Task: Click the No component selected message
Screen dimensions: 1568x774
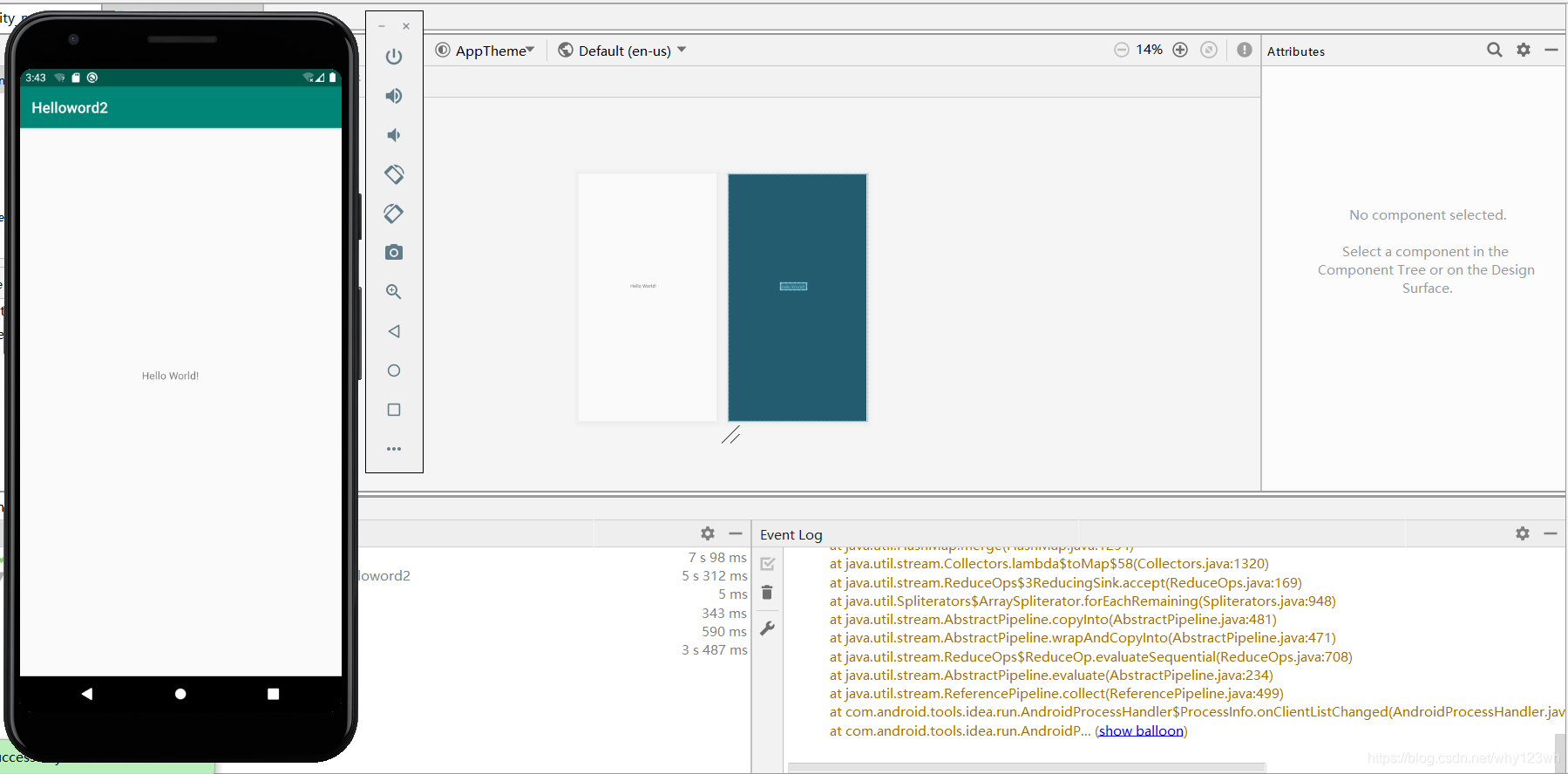Action: point(1428,214)
